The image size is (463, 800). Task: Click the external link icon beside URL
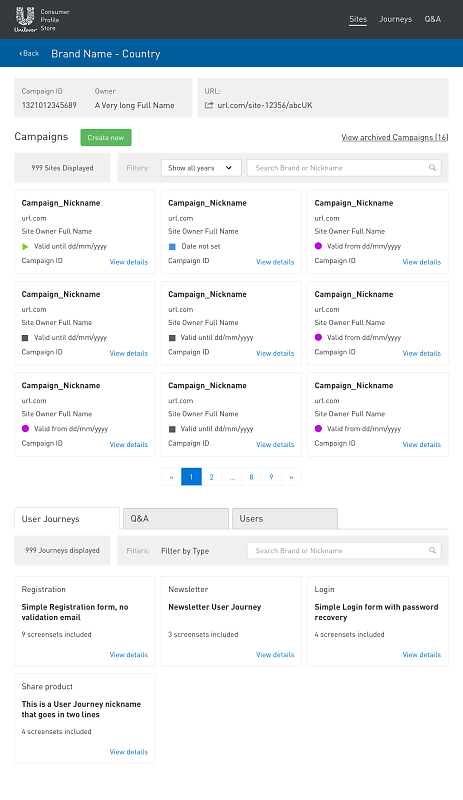pyautogui.click(x=209, y=105)
